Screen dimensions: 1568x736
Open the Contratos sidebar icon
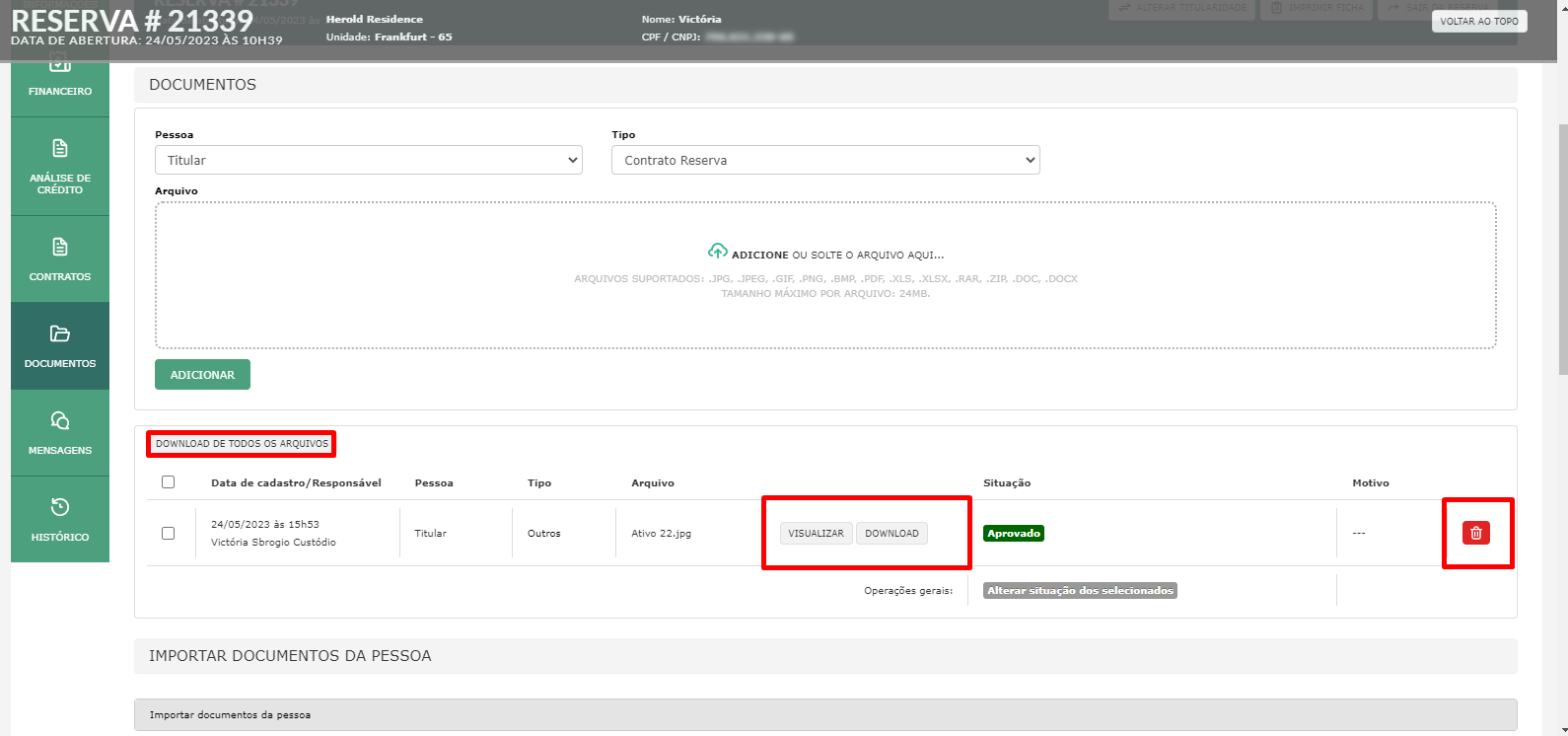(x=60, y=247)
